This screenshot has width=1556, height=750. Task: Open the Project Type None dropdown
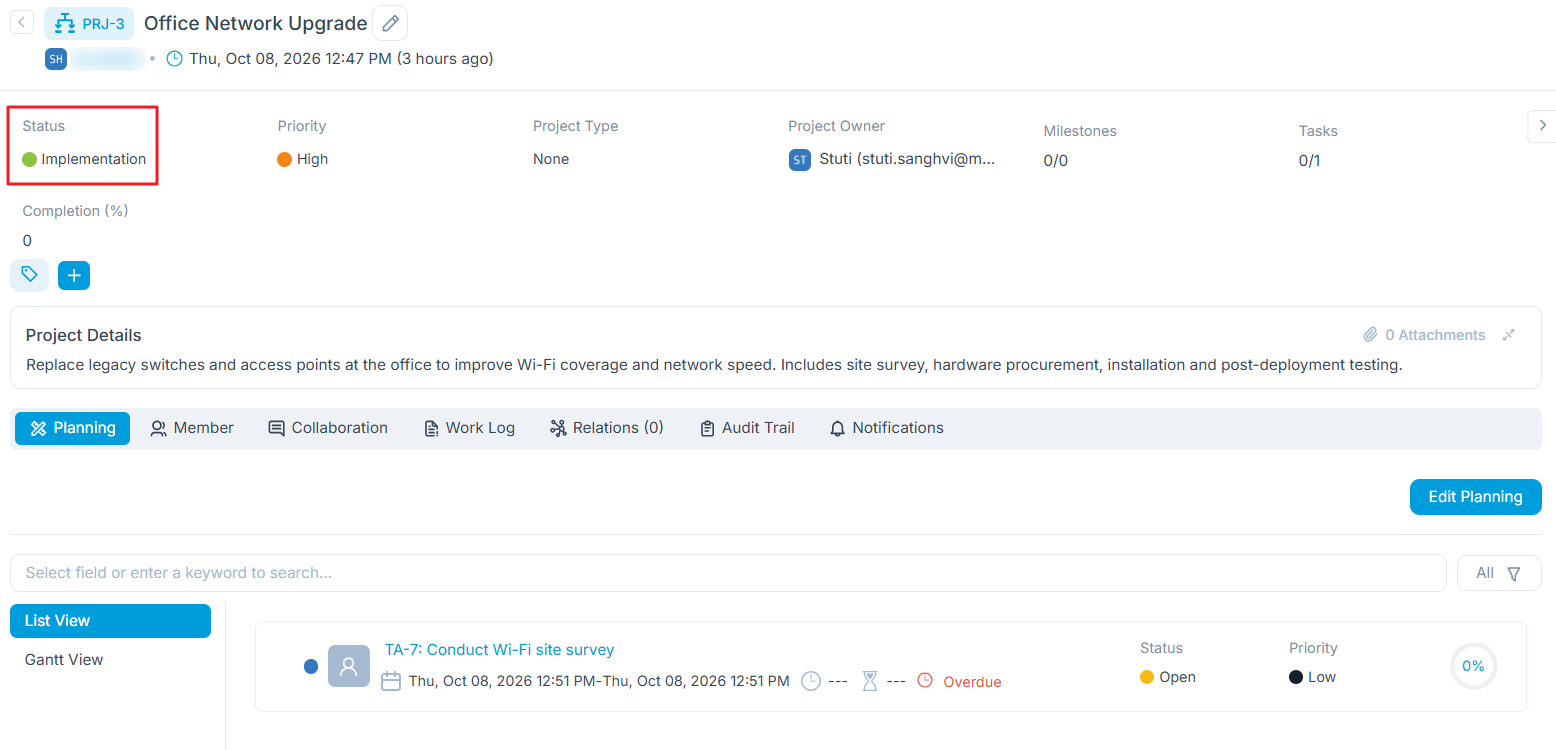pyautogui.click(x=551, y=159)
